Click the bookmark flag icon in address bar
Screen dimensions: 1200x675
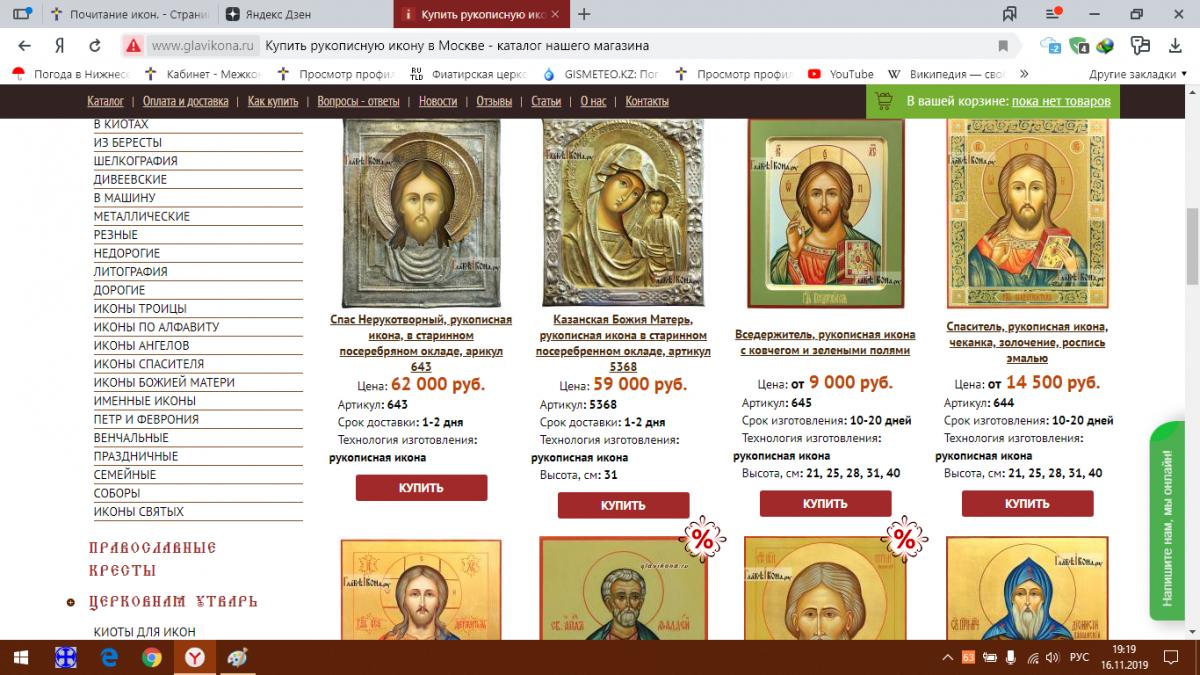tap(1003, 46)
